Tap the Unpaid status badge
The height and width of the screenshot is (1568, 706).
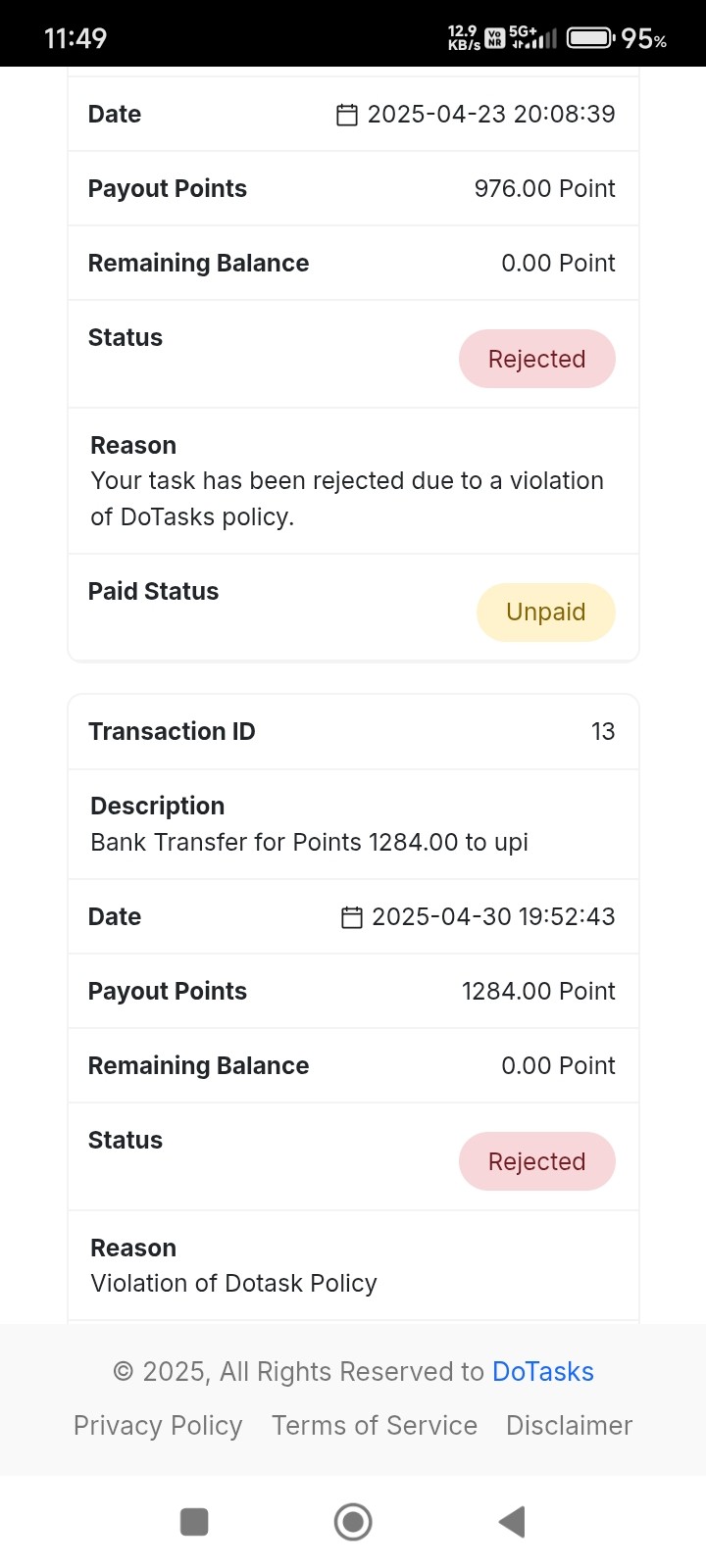click(x=546, y=612)
